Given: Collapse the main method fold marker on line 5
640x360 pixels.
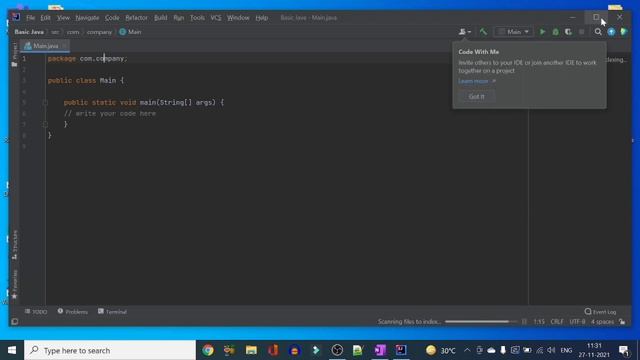Looking at the screenshot, I should point(45,102).
